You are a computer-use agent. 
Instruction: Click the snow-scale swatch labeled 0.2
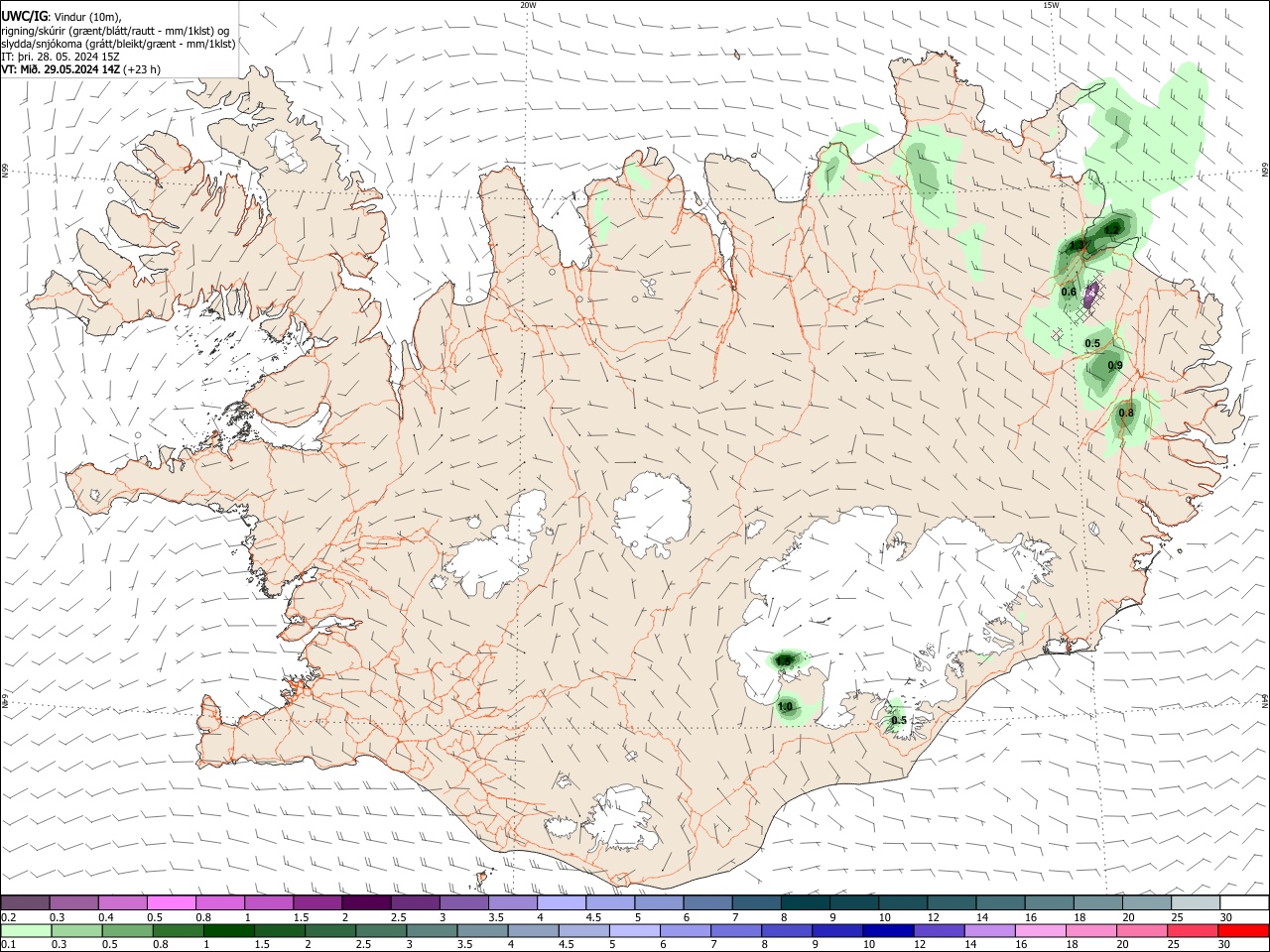[x=25, y=902]
